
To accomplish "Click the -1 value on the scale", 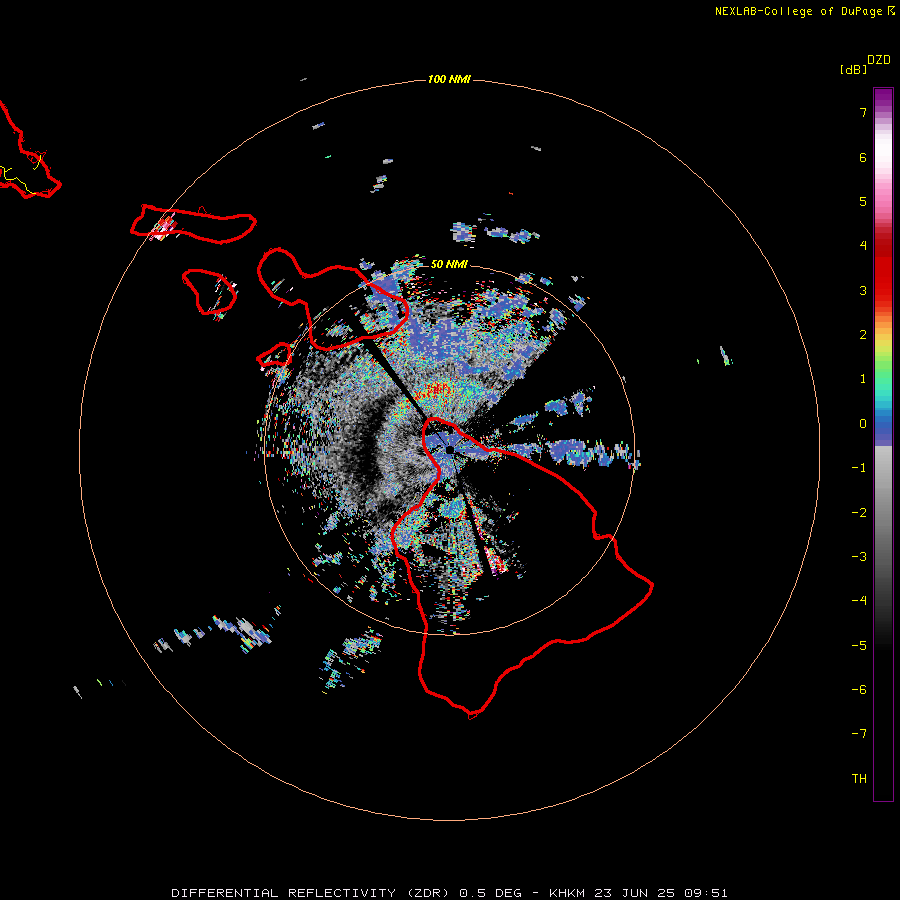I will (859, 468).
